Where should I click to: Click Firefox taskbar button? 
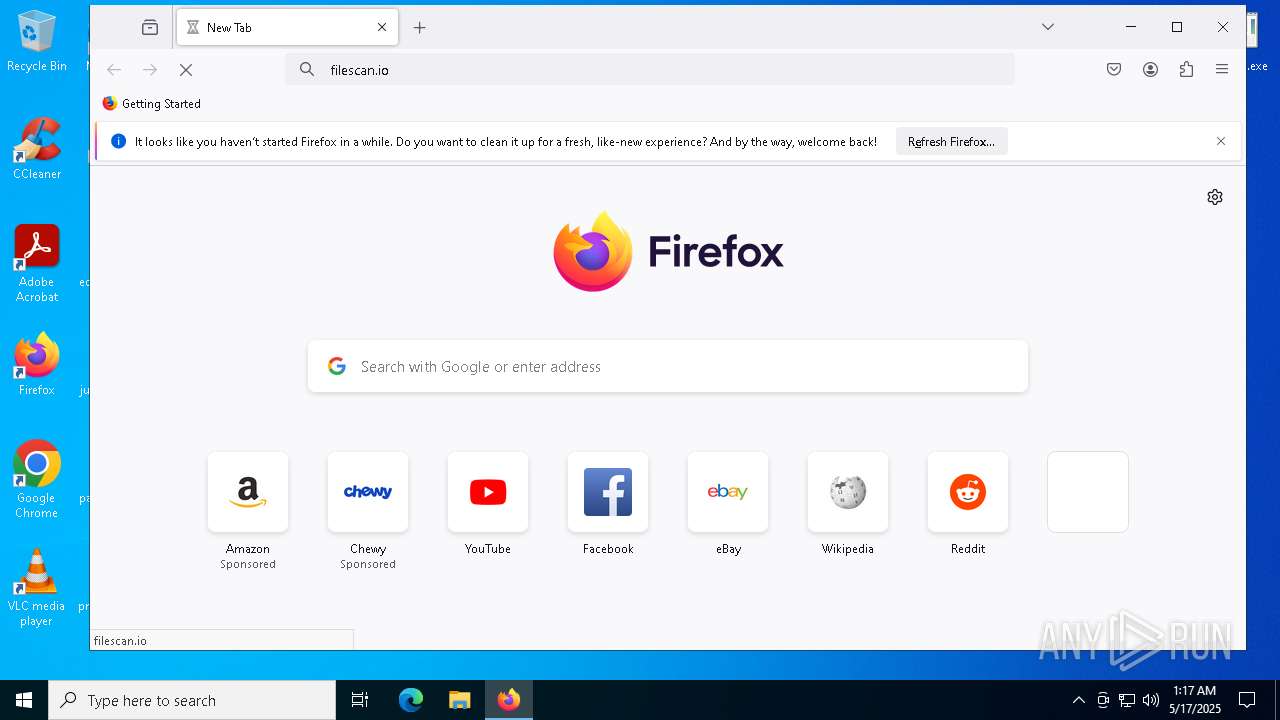point(509,700)
